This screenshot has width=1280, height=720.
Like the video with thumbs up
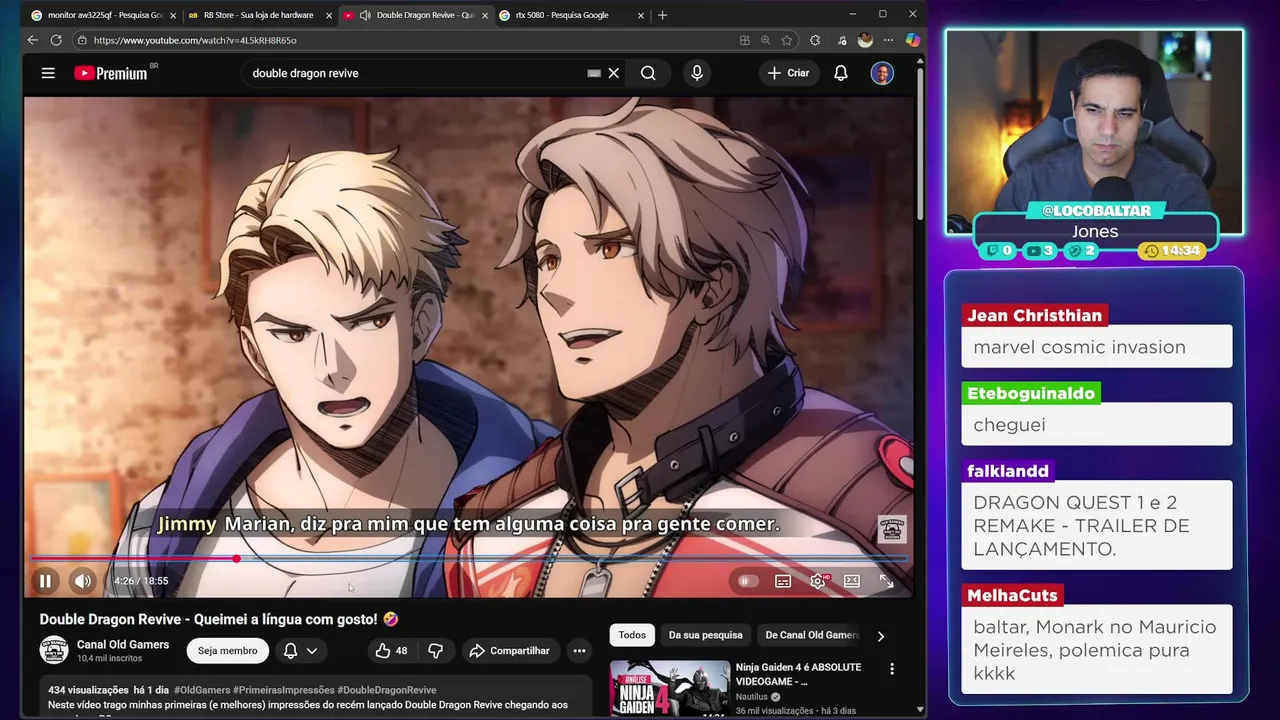pos(391,651)
